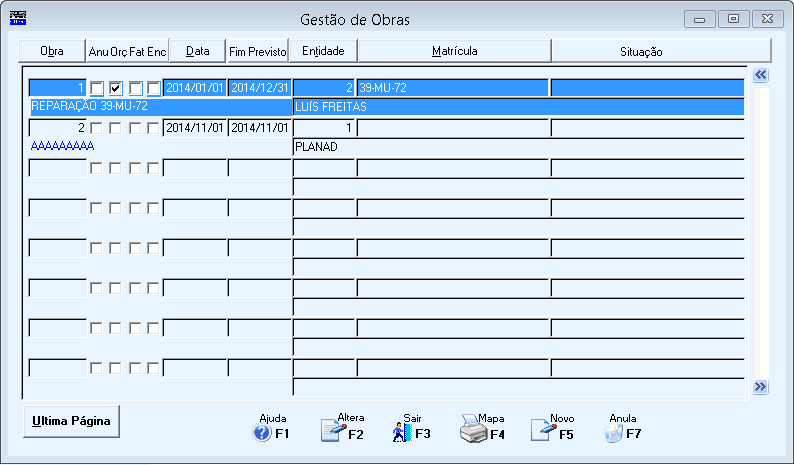Select end date 2014/12/31 cell
794x465 pixels.
[x=260, y=88]
